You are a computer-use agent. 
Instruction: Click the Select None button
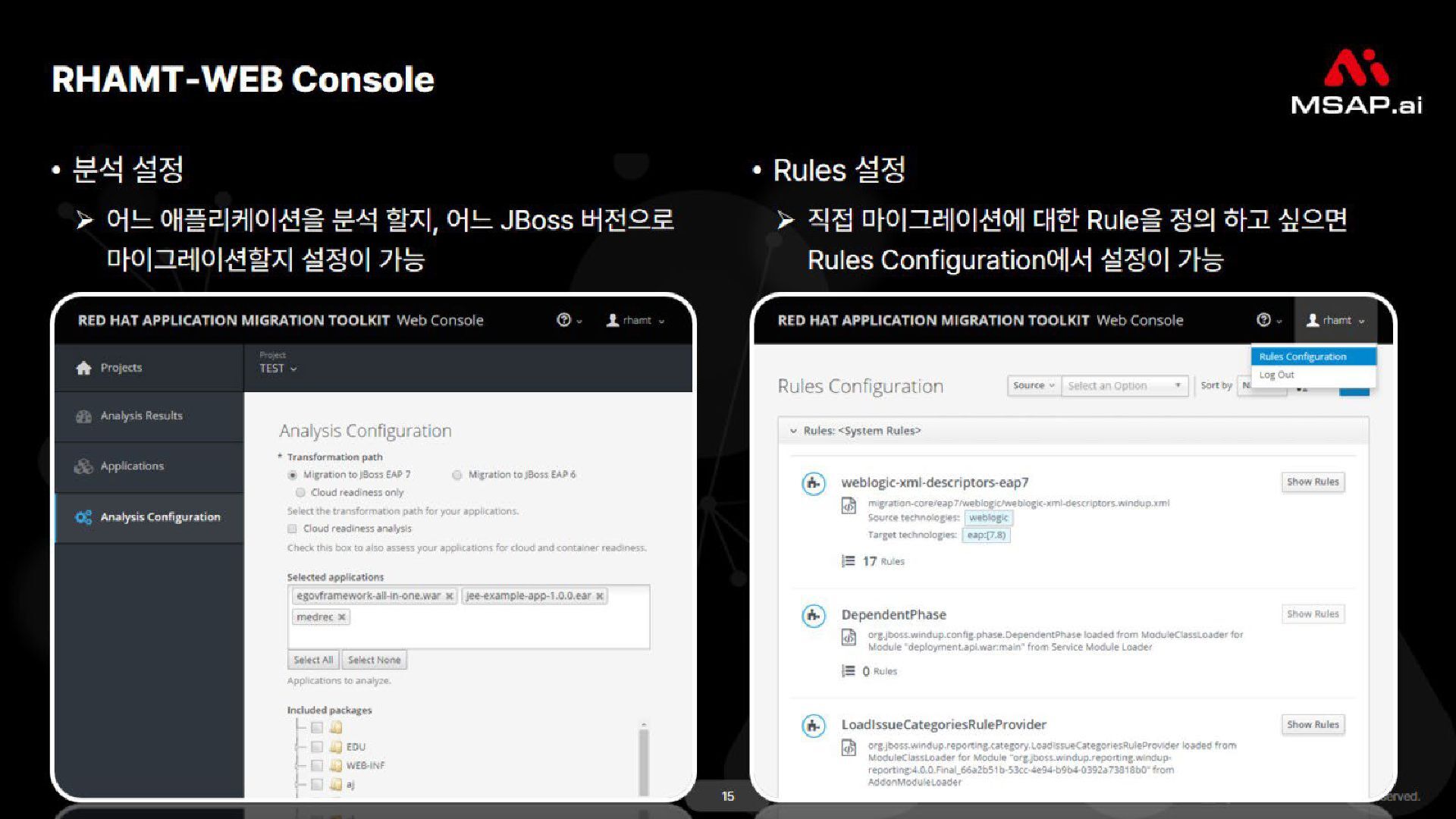374,660
